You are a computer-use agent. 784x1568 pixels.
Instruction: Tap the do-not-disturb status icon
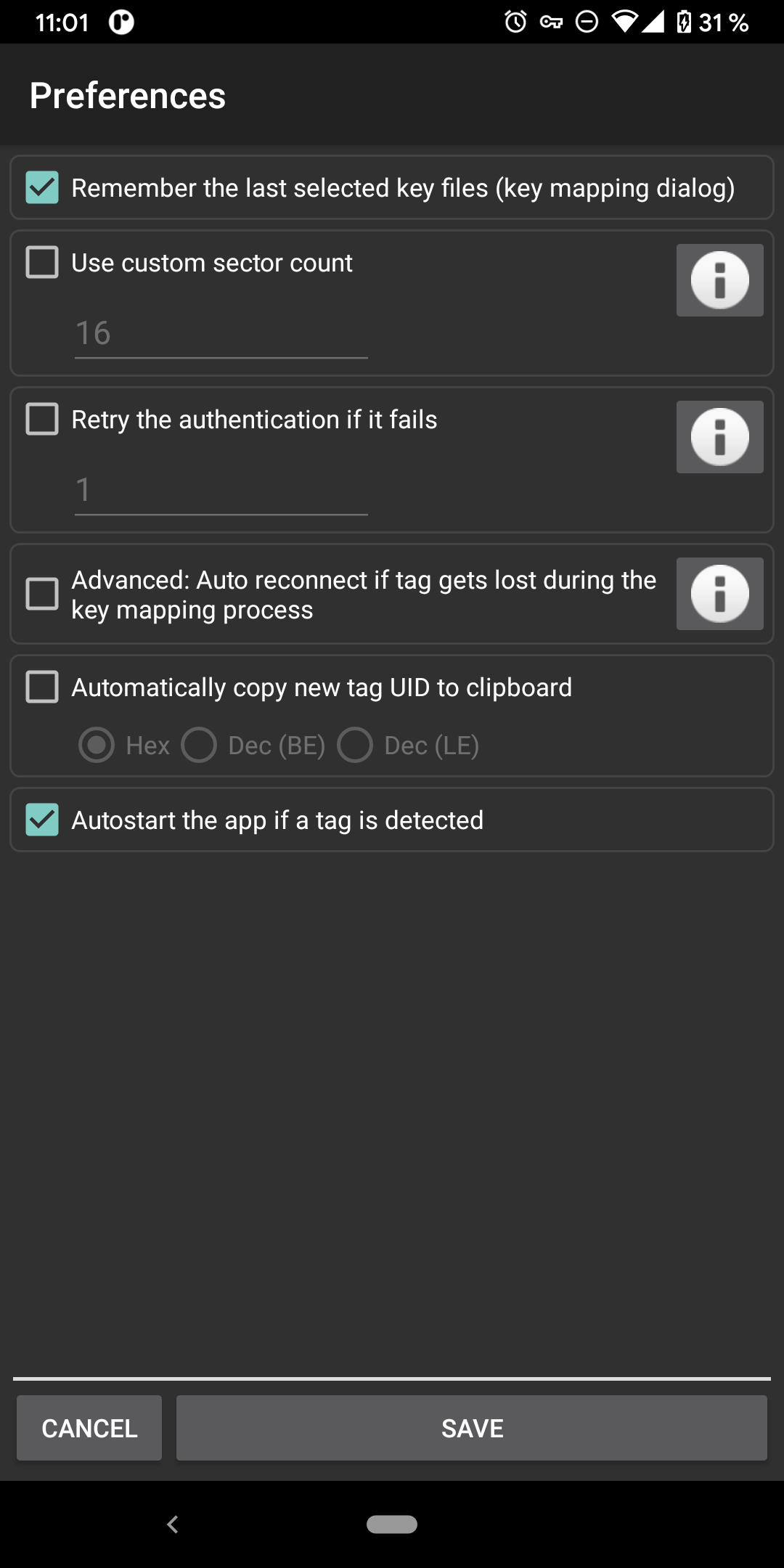coord(587,22)
